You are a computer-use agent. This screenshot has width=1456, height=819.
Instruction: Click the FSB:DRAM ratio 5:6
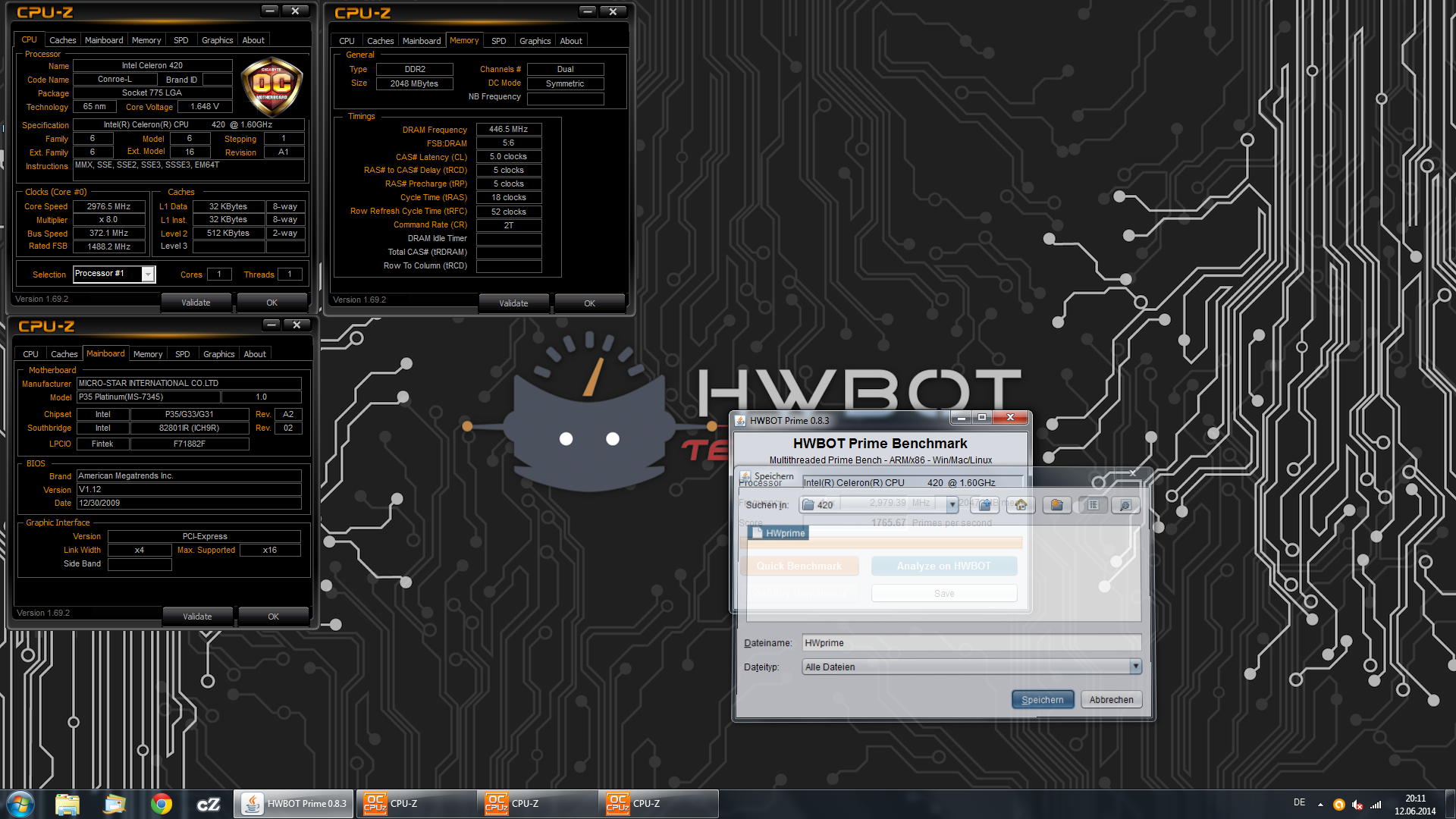coord(508,143)
